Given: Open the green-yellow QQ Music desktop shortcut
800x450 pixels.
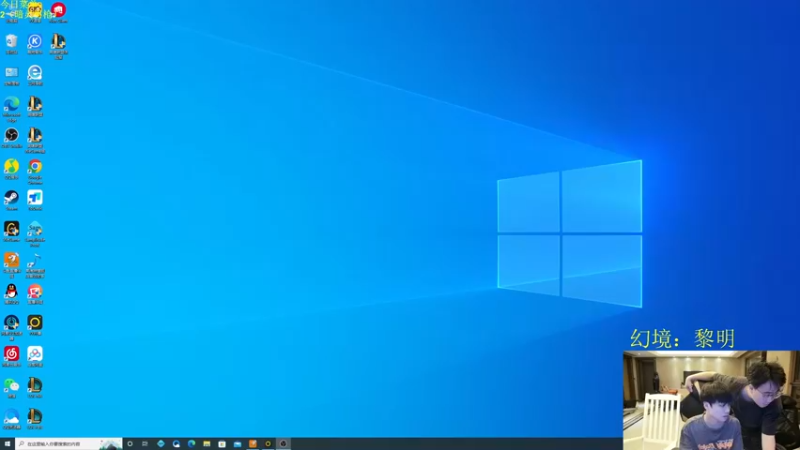Looking at the screenshot, I should coord(11,168).
